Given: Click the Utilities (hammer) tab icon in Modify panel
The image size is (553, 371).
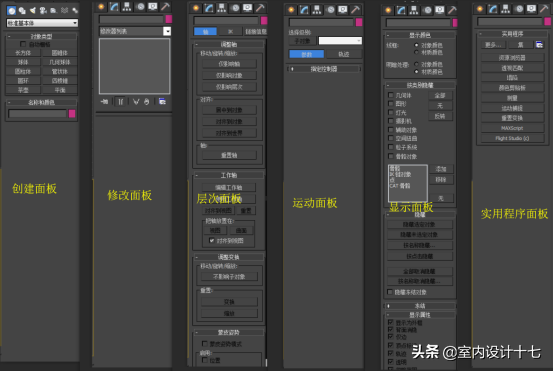Looking at the screenshot, I should pyautogui.click(x=165, y=7).
